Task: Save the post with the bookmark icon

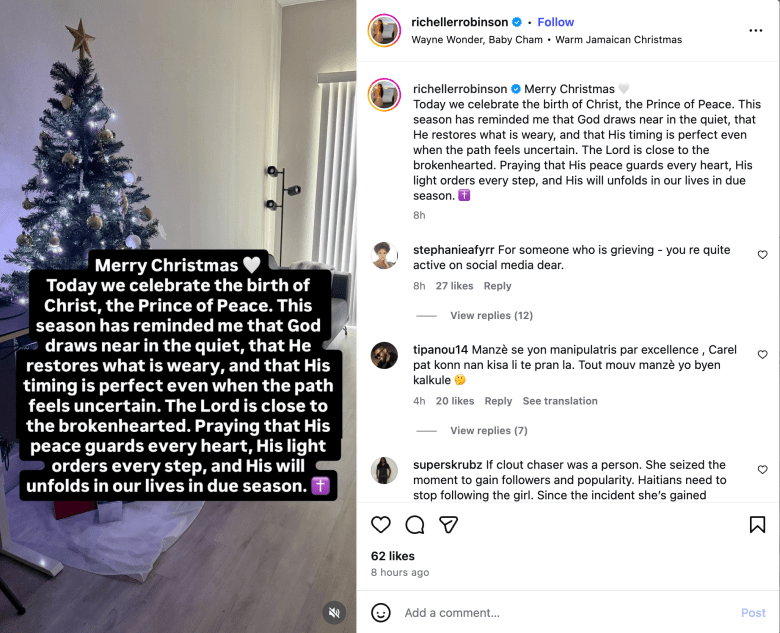Action: click(757, 525)
